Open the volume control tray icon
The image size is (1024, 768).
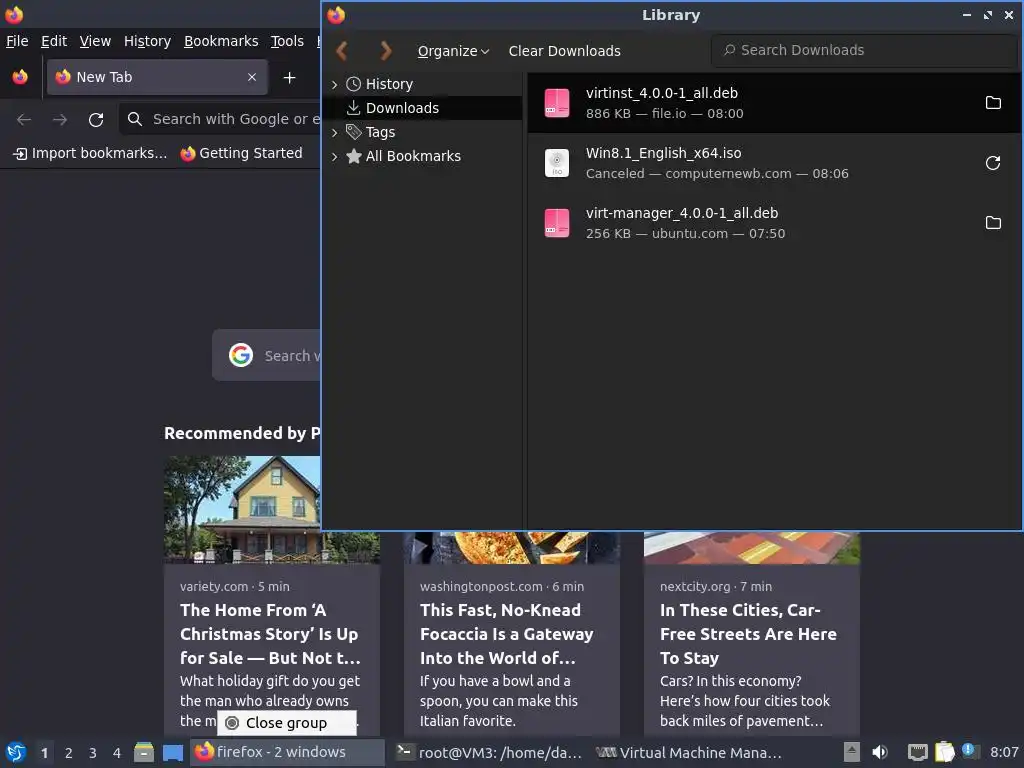coord(880,752)
